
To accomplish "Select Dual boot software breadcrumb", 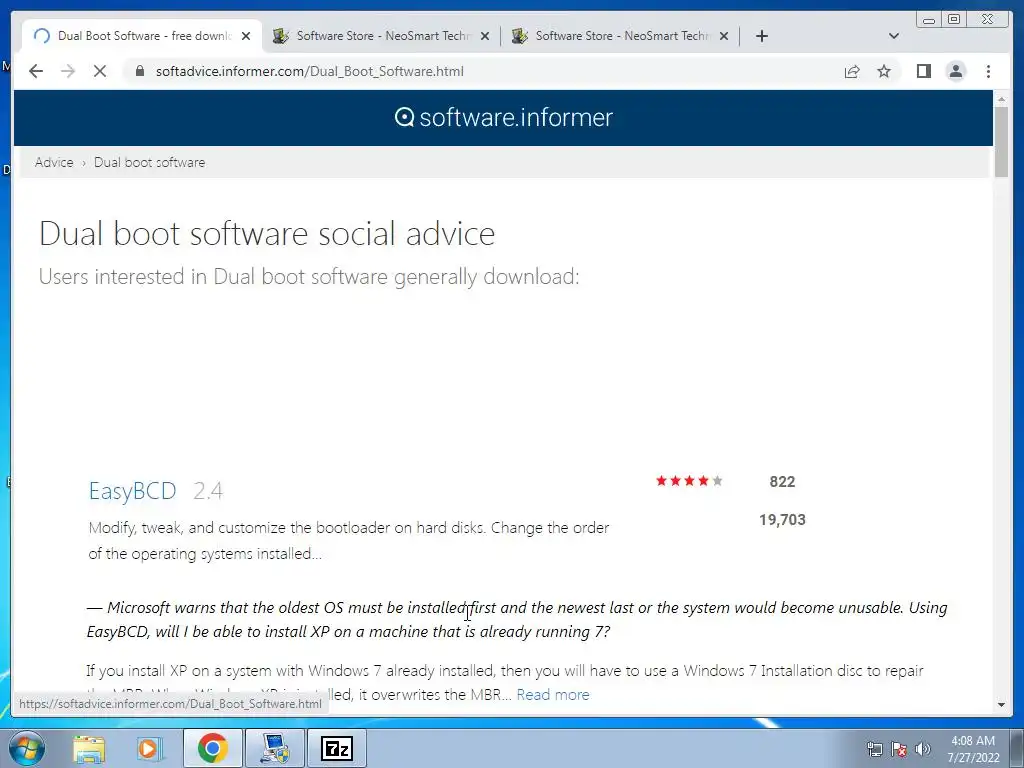I will [150, 162].
